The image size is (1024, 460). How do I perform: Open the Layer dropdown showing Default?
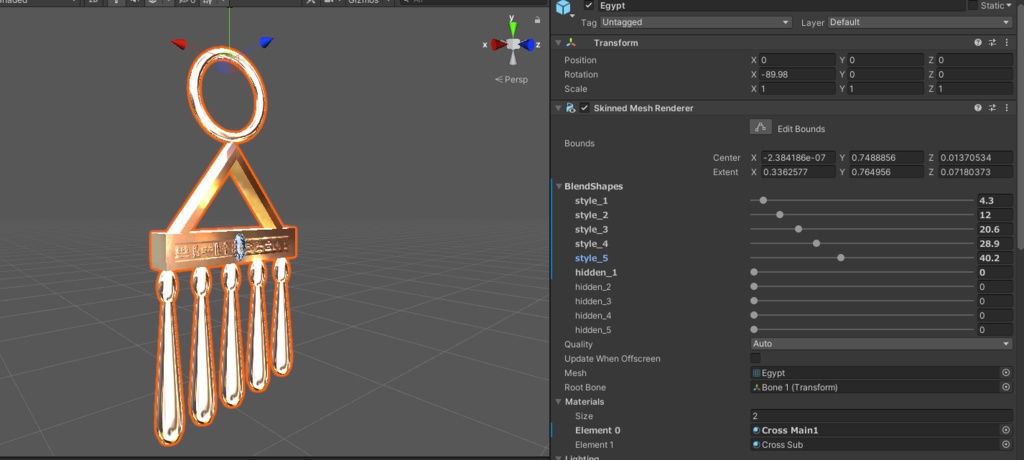pos(920,22)
